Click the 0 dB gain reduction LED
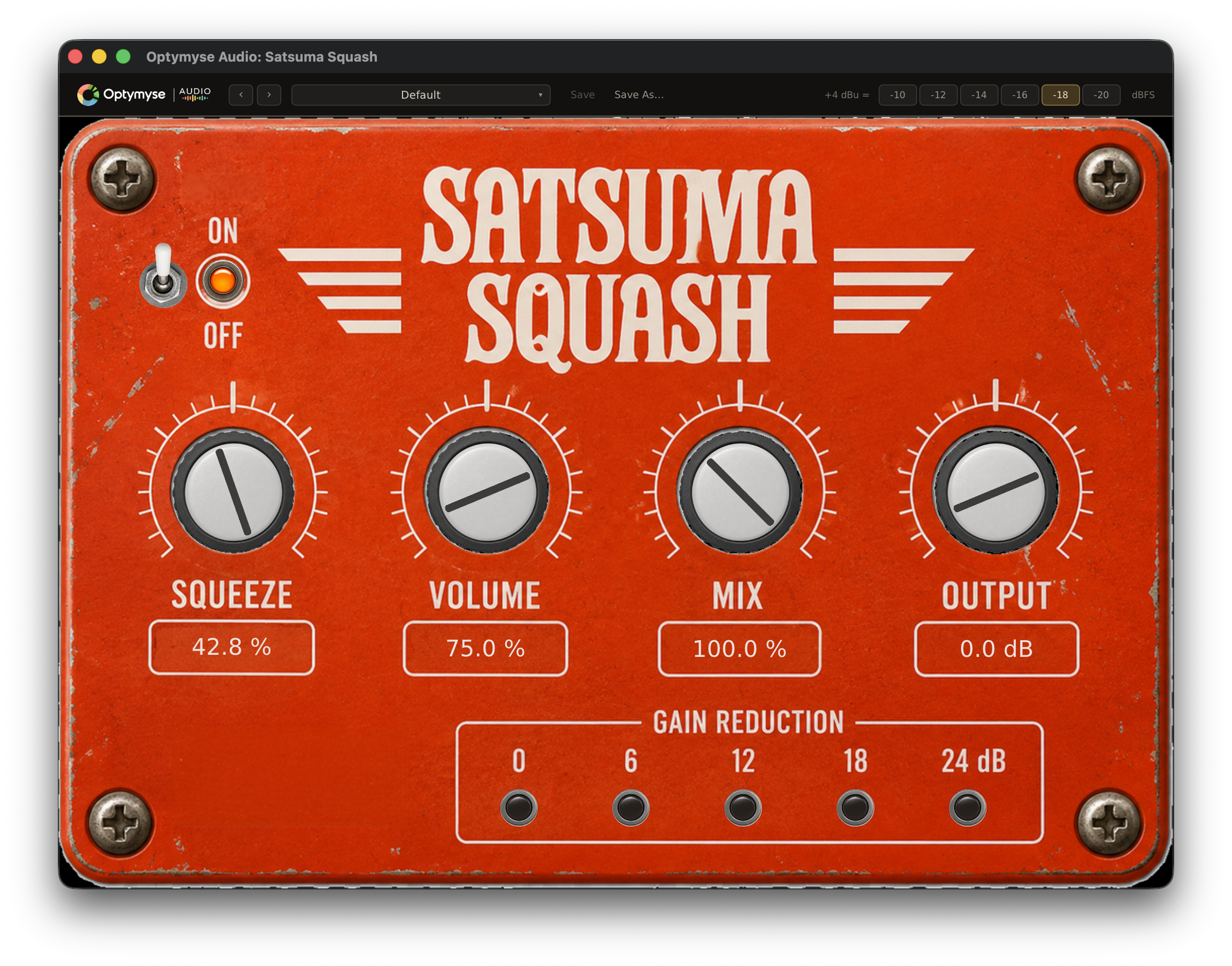The height and width of the screenshot is (966, 1232). tap(518, 807)
